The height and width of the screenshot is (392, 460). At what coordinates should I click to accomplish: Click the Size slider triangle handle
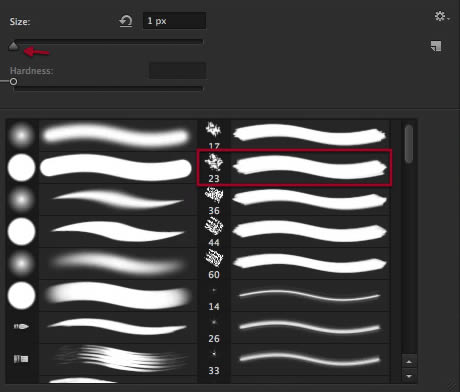click(13, 46)
